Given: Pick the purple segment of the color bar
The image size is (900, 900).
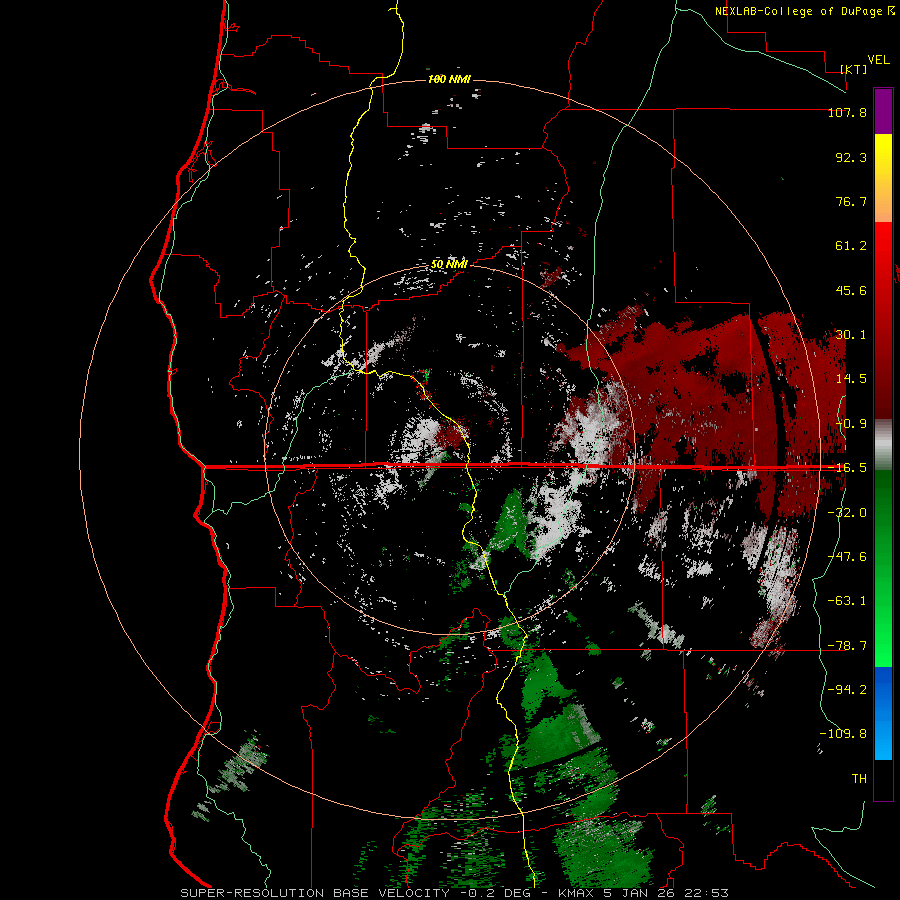Looking at the screenshot, I should (x=883, y=111).
